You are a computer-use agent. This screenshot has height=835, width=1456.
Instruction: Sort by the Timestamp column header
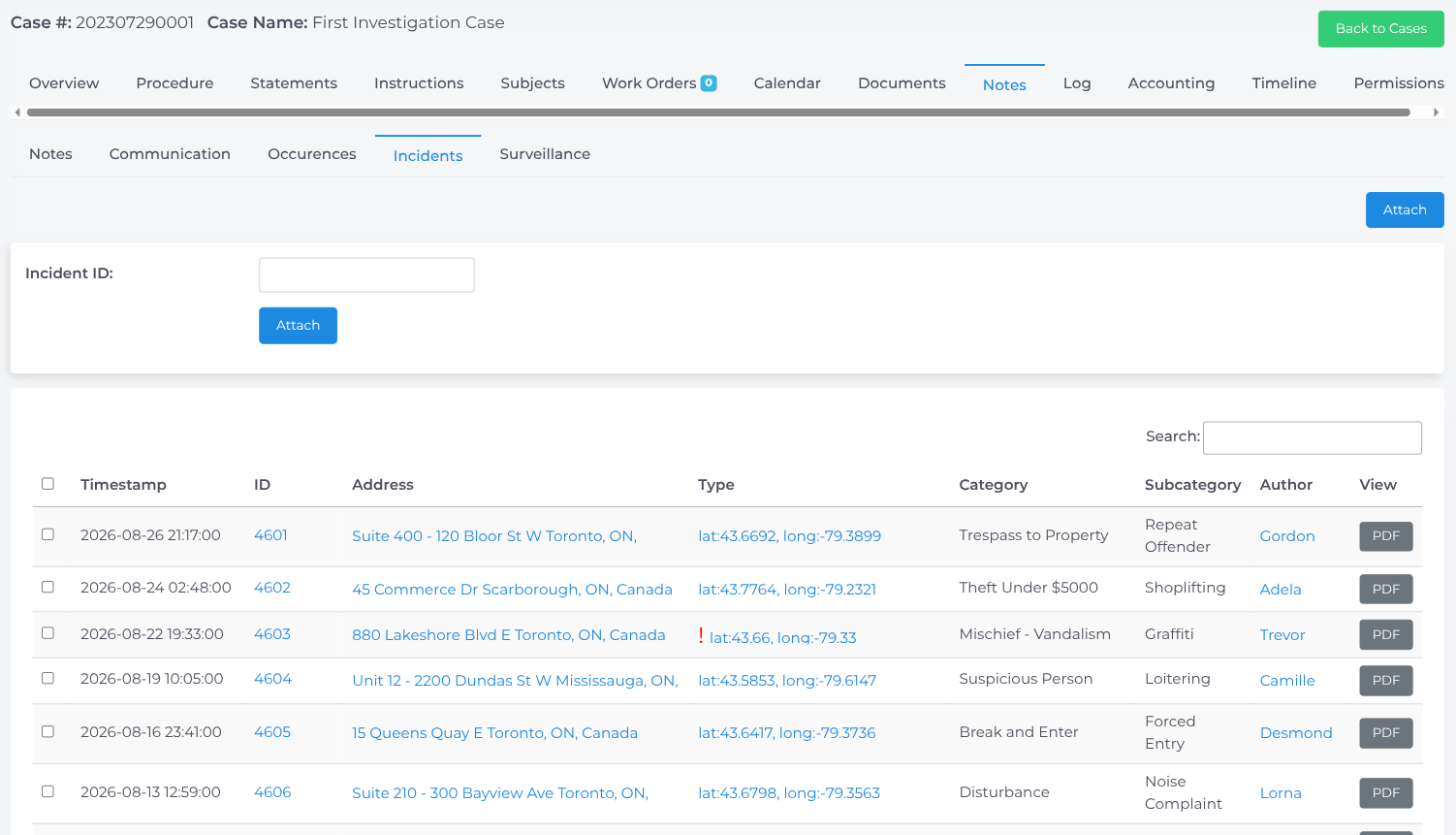coord(123,485)
